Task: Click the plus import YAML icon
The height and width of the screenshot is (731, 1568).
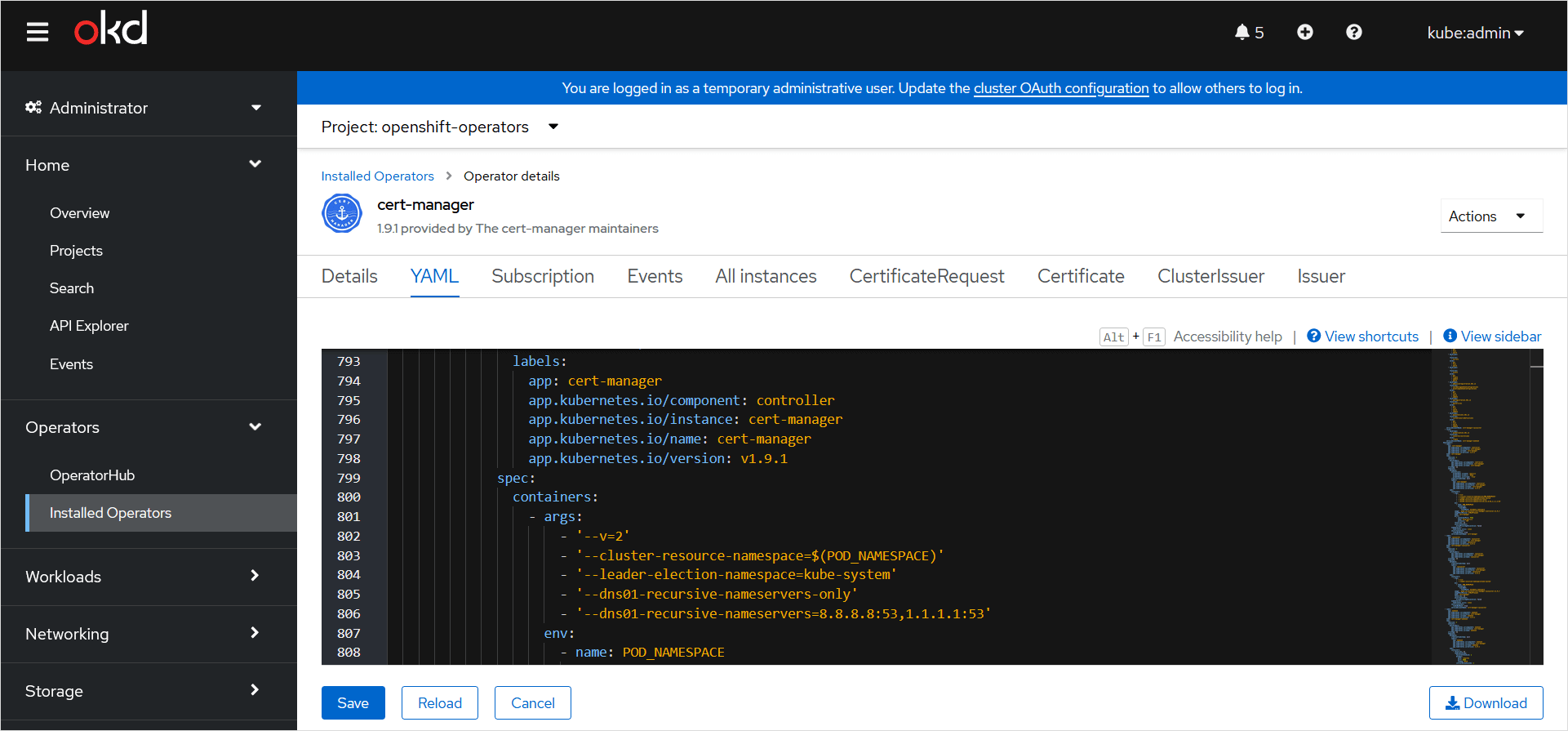Action: point(1305,32)
